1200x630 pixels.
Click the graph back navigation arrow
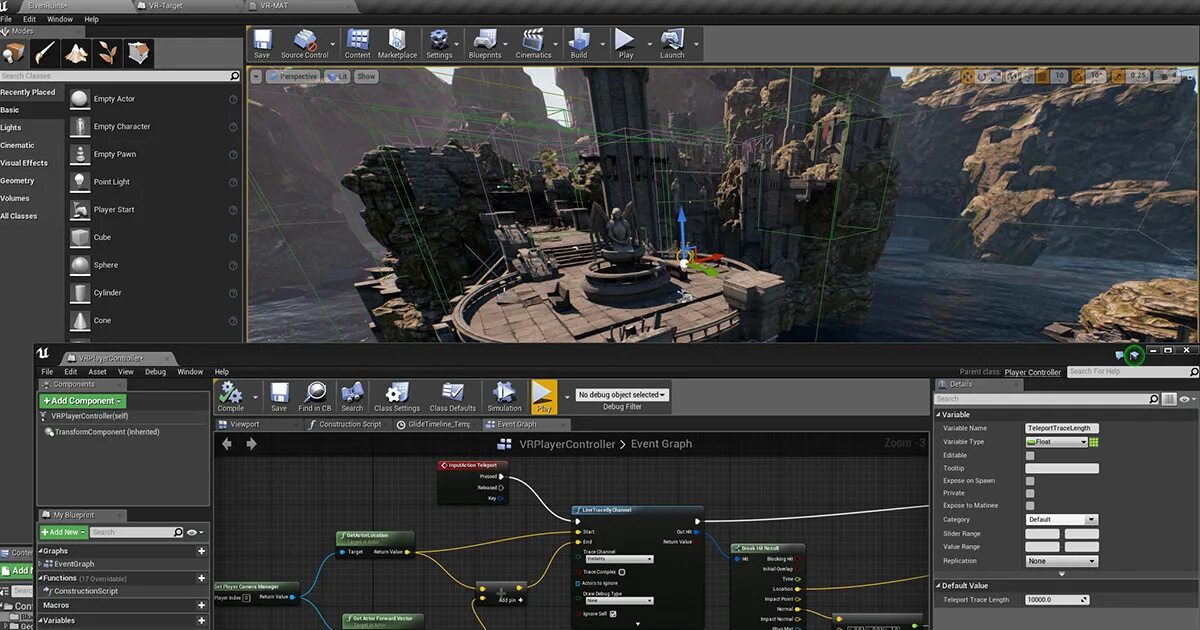[x=227, y=444]
